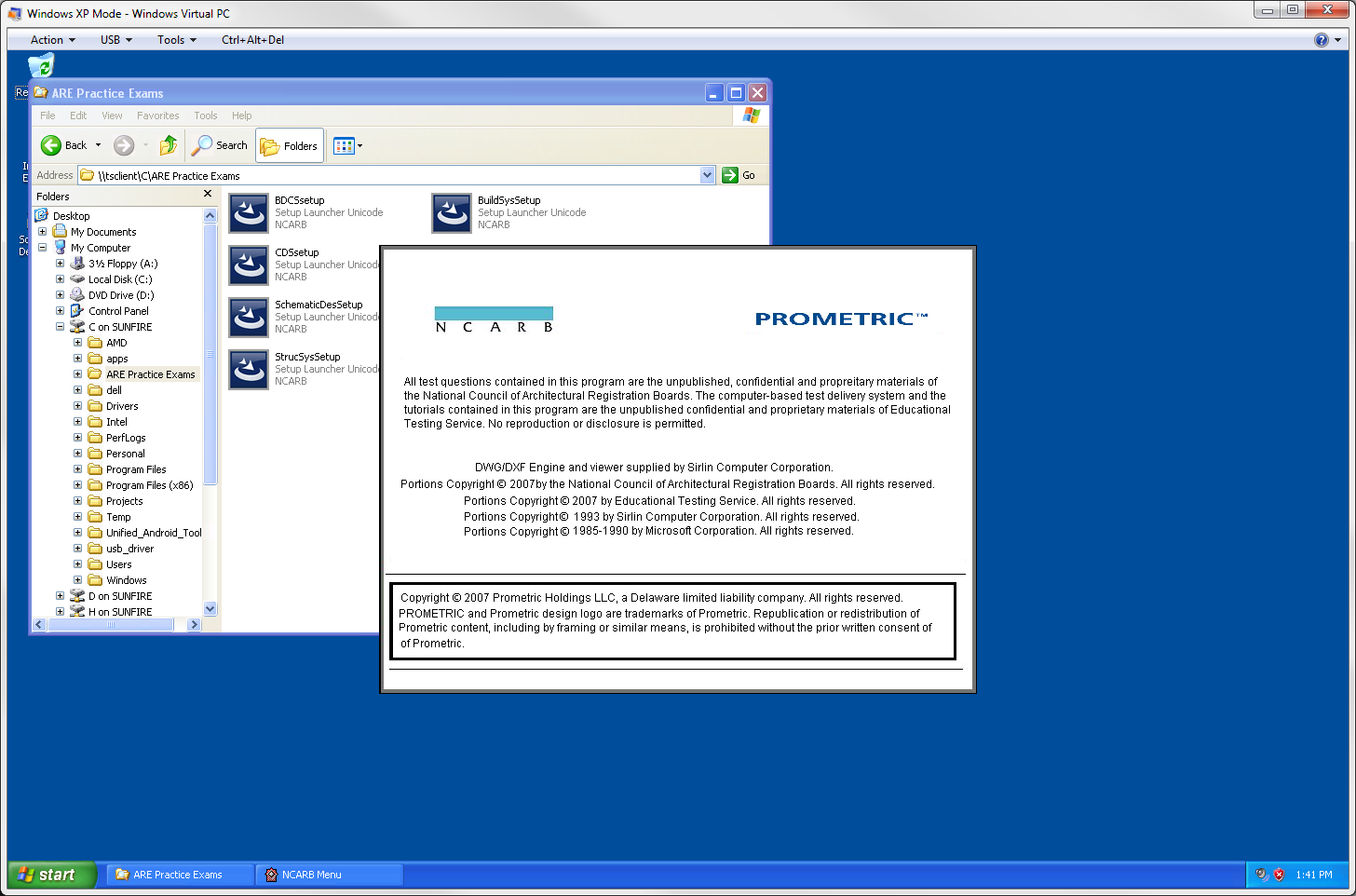Click folder tree scroll down arrow

pyautogui.click(x=210, y=609)
